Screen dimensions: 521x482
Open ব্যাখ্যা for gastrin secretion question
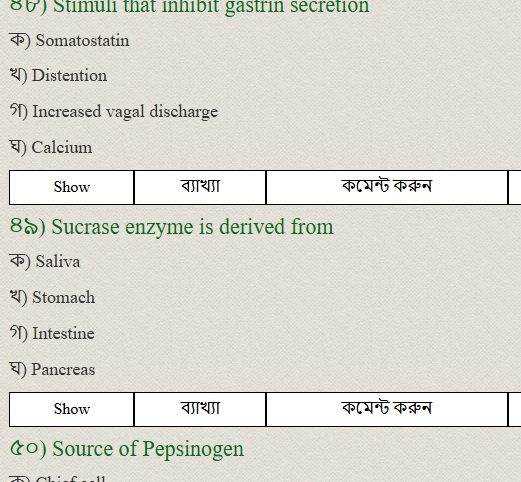(x=200, y=187)
